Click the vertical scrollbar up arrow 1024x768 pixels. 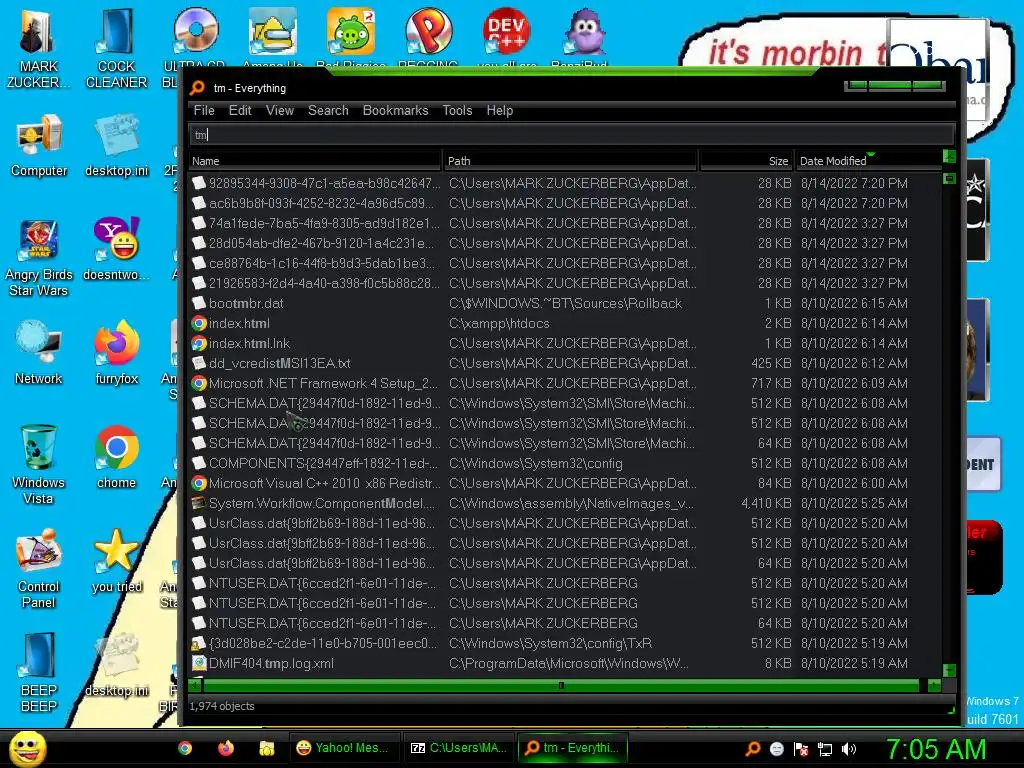click(950, 157)
